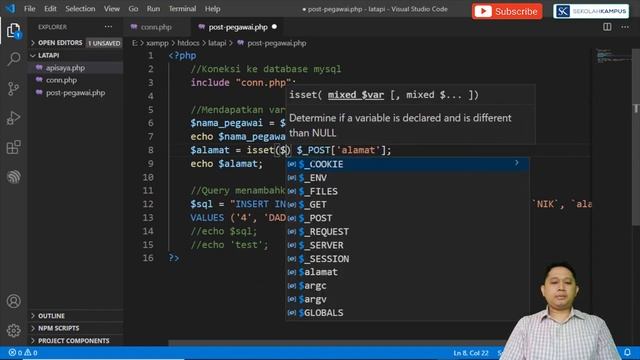Click the echo $alamat; code line

(227, 164)
